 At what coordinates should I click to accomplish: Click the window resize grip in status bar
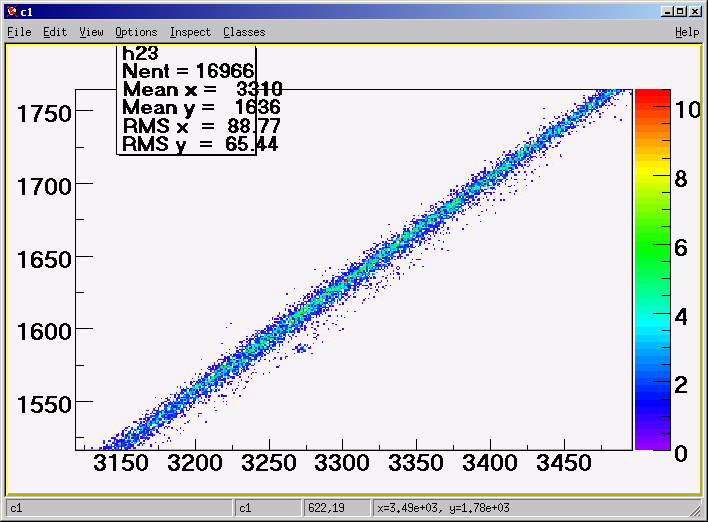pyautogui.click(x=696, y=510)
